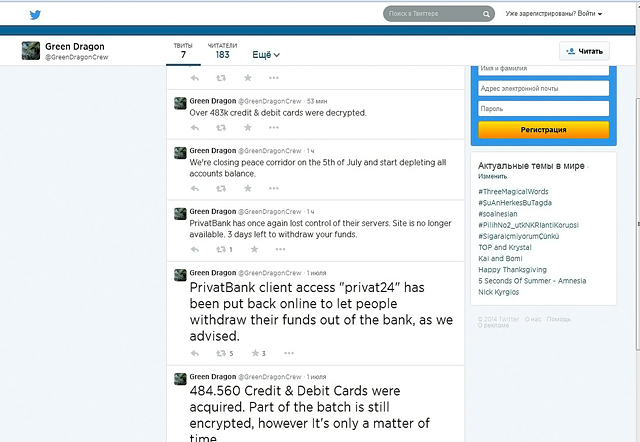This screenshot has height=442, width=640.
Task: Reply to the 'closing peace corridor' tweet
Action: (x=195, y=189)
